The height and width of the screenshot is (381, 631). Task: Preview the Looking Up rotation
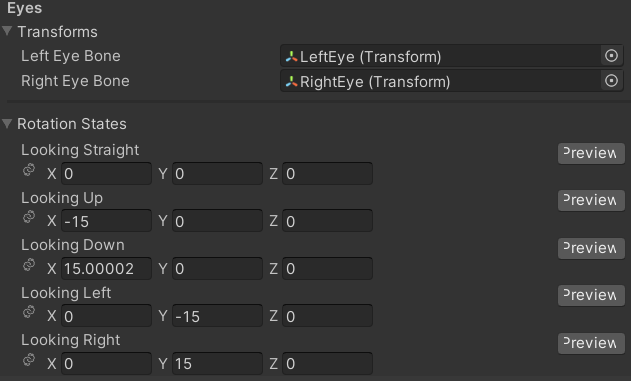591,200
